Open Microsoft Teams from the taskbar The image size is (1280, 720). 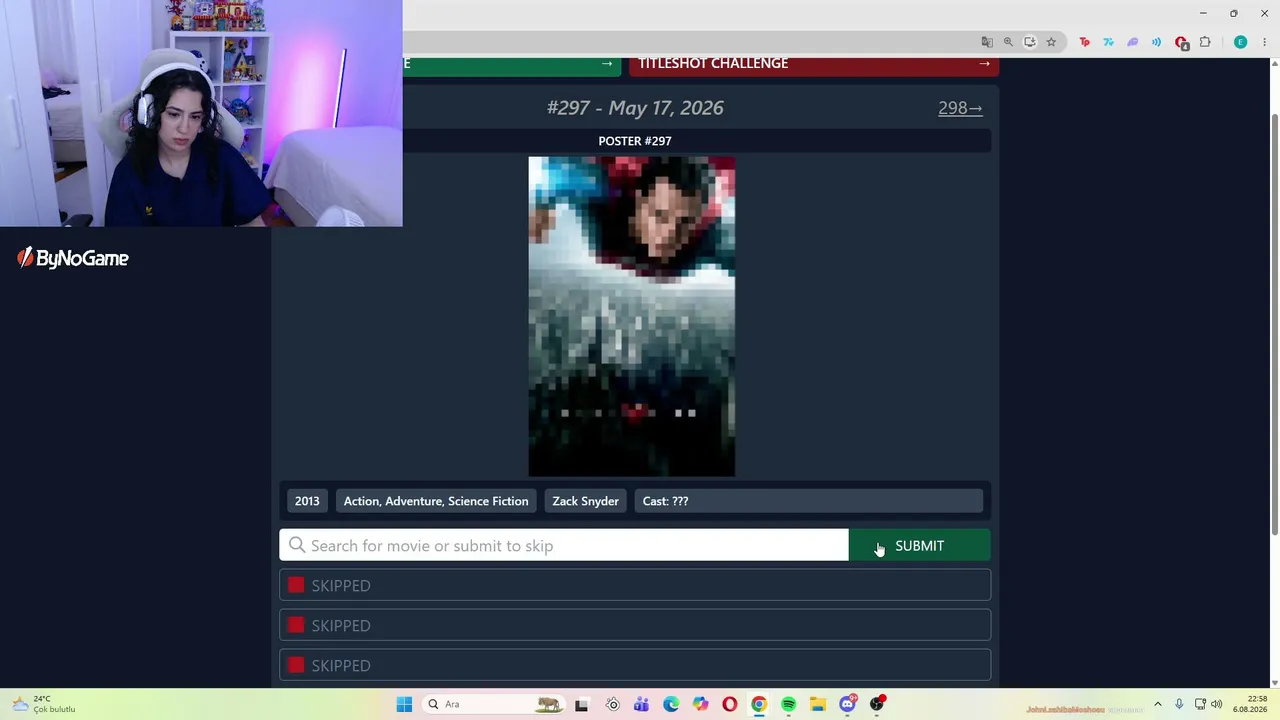[x=641, y=704]
